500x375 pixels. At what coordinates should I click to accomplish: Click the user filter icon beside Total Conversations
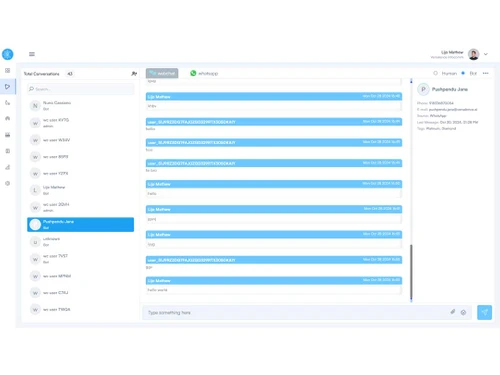click(x=134, y=74)
